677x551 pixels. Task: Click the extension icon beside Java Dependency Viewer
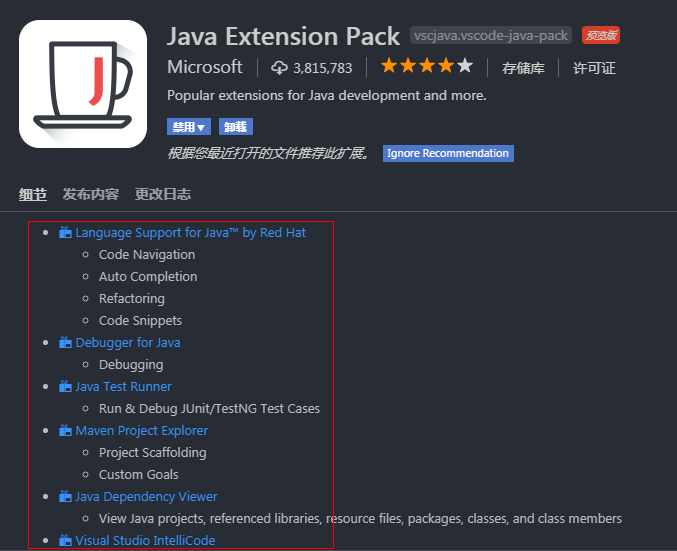66,497
